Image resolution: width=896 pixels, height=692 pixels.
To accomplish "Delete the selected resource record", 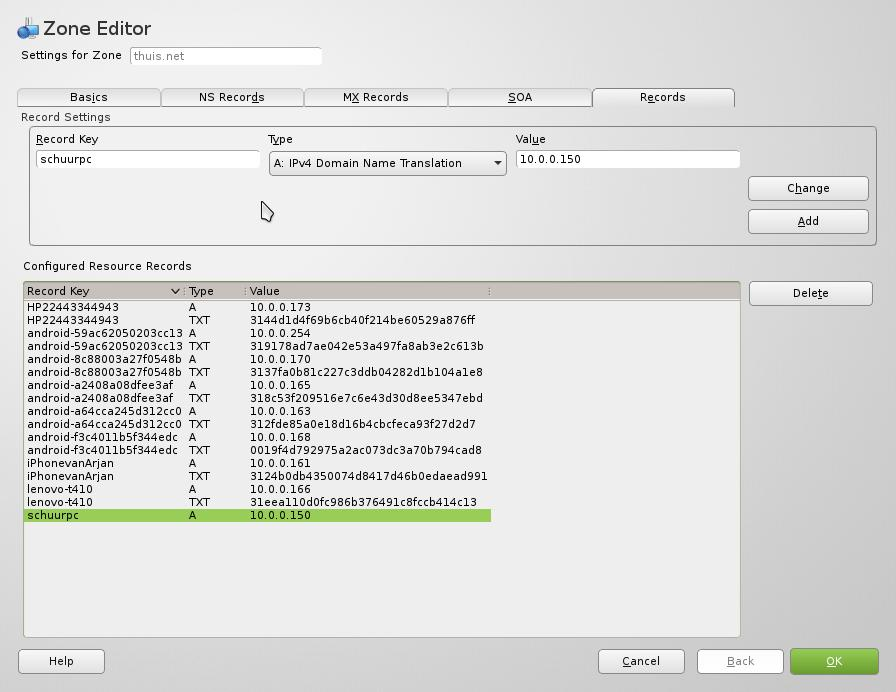I will click(x=810, y=293).
